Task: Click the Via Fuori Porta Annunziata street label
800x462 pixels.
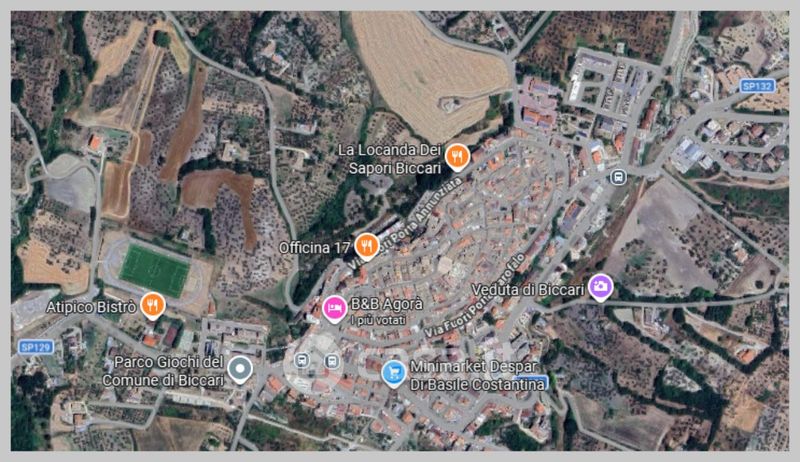Action: (x=406, y=224)
